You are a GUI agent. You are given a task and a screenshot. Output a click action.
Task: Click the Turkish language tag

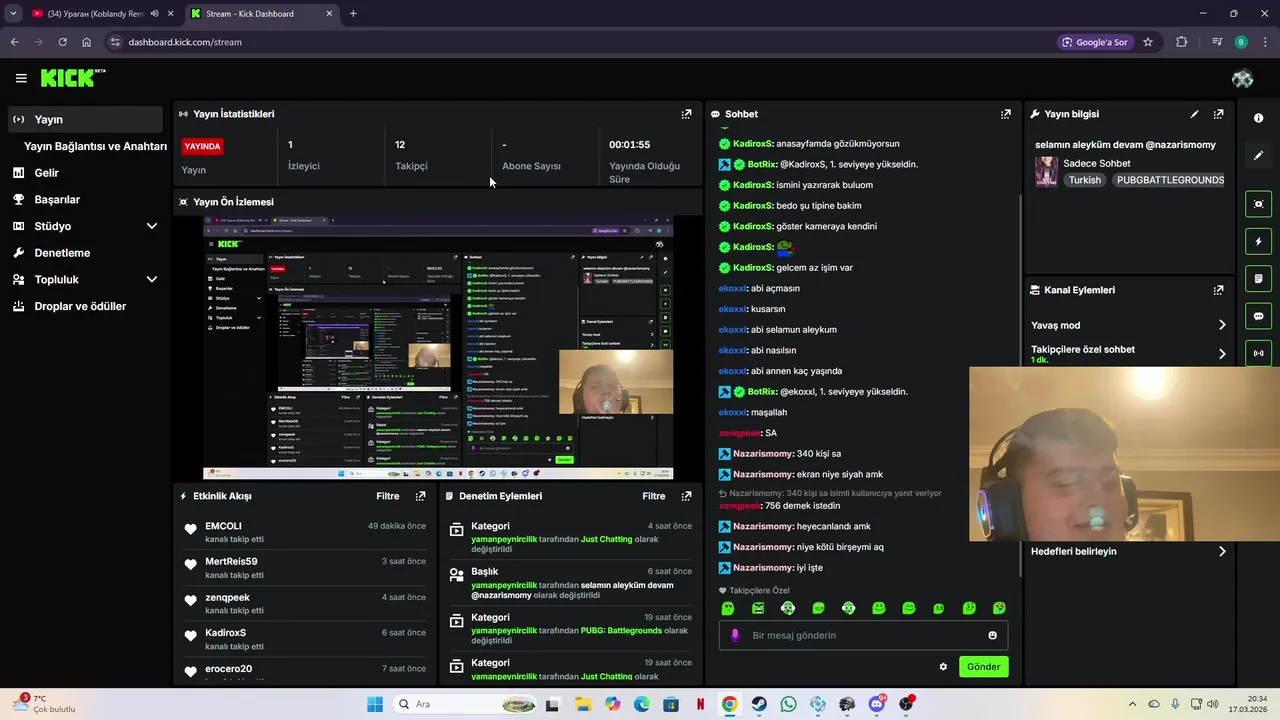pyautogui.click(x=1084, y=180)
